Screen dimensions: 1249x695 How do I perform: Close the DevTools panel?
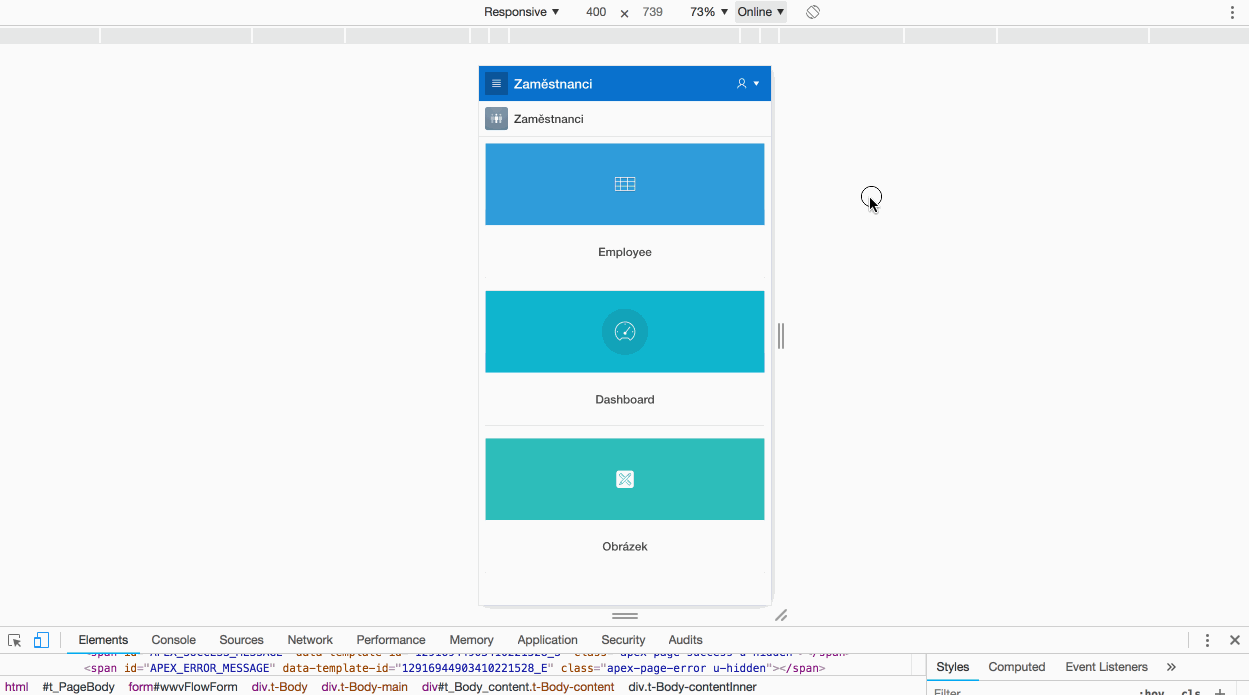[1235, 640]
